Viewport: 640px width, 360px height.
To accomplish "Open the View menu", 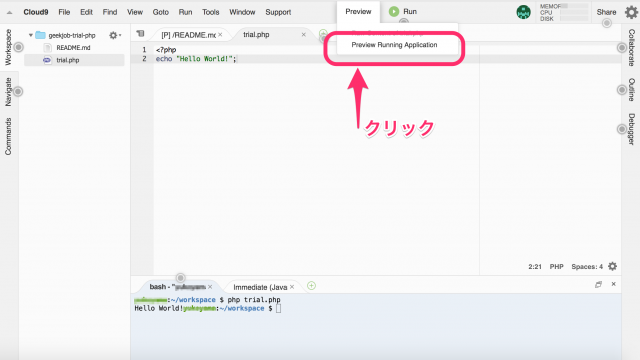I will [x=135, y=12].
